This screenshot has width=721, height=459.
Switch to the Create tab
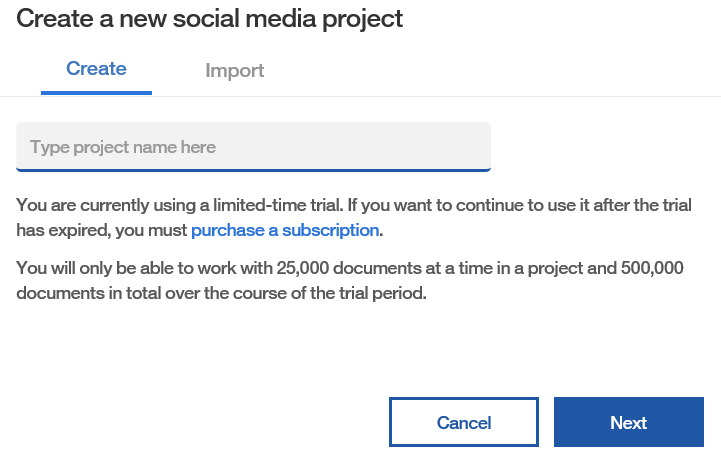click(96, 69)
